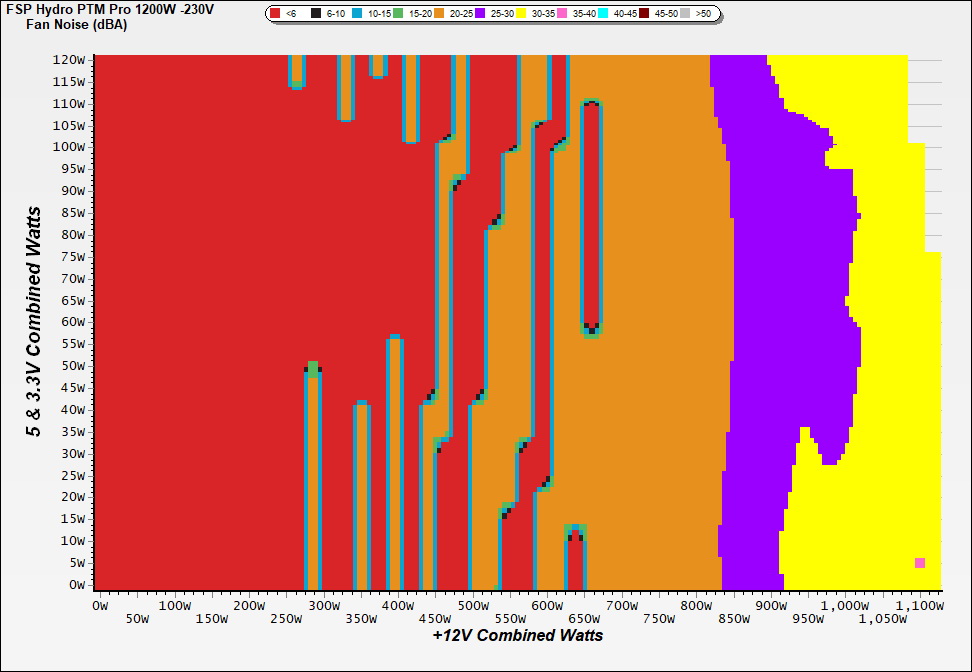972x672 pixels.
Task: Select the blue 10-15 legend swatch
Action: coord(357,14)
